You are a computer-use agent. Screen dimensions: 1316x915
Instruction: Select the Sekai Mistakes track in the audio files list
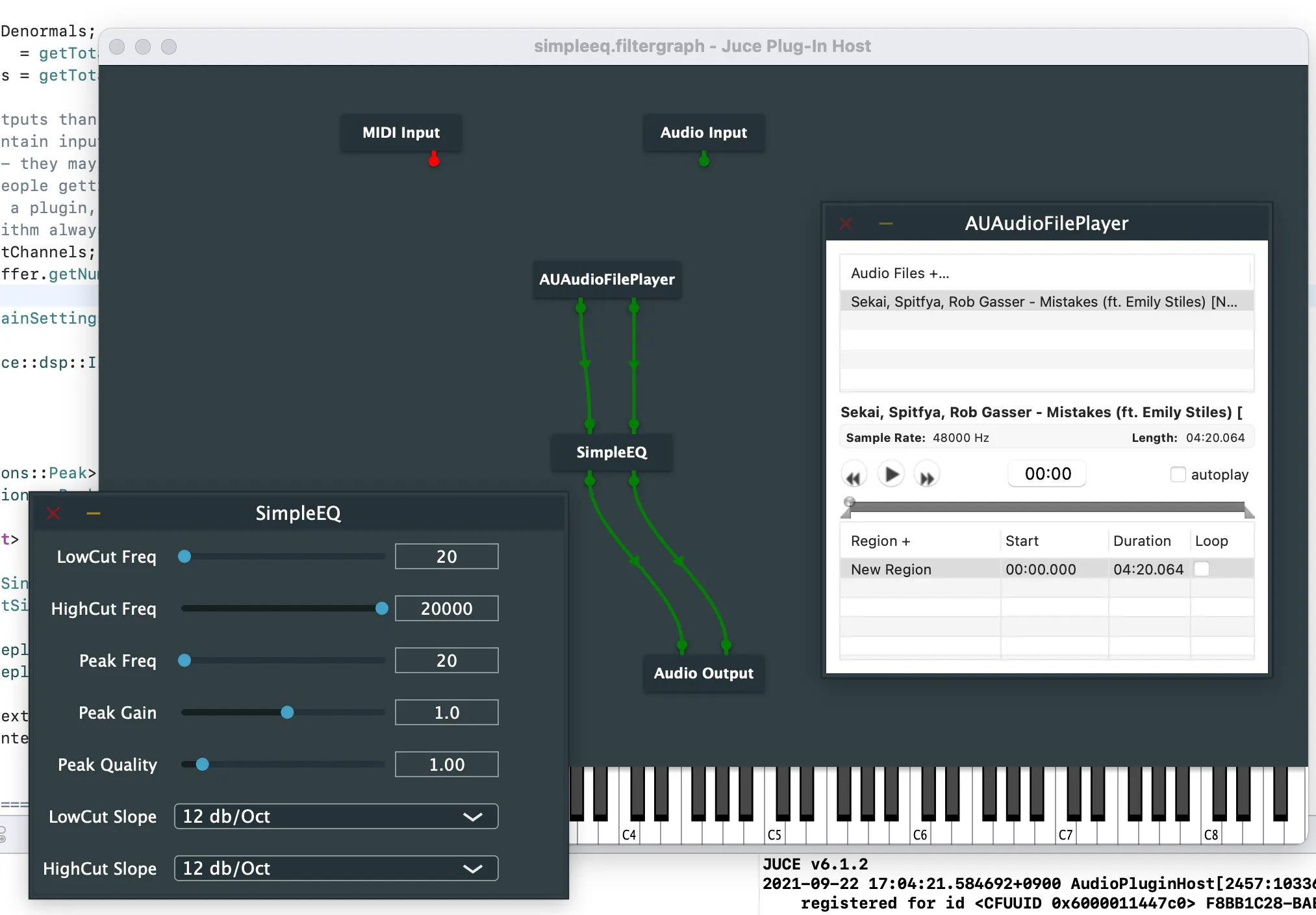[1043, 302]
